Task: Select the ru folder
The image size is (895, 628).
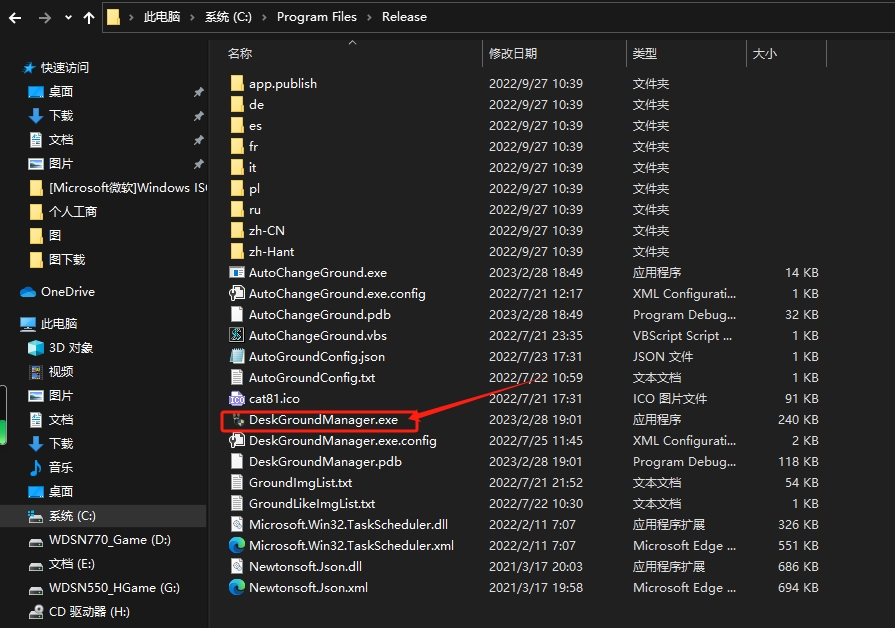Action: click(x=255, y=210)
